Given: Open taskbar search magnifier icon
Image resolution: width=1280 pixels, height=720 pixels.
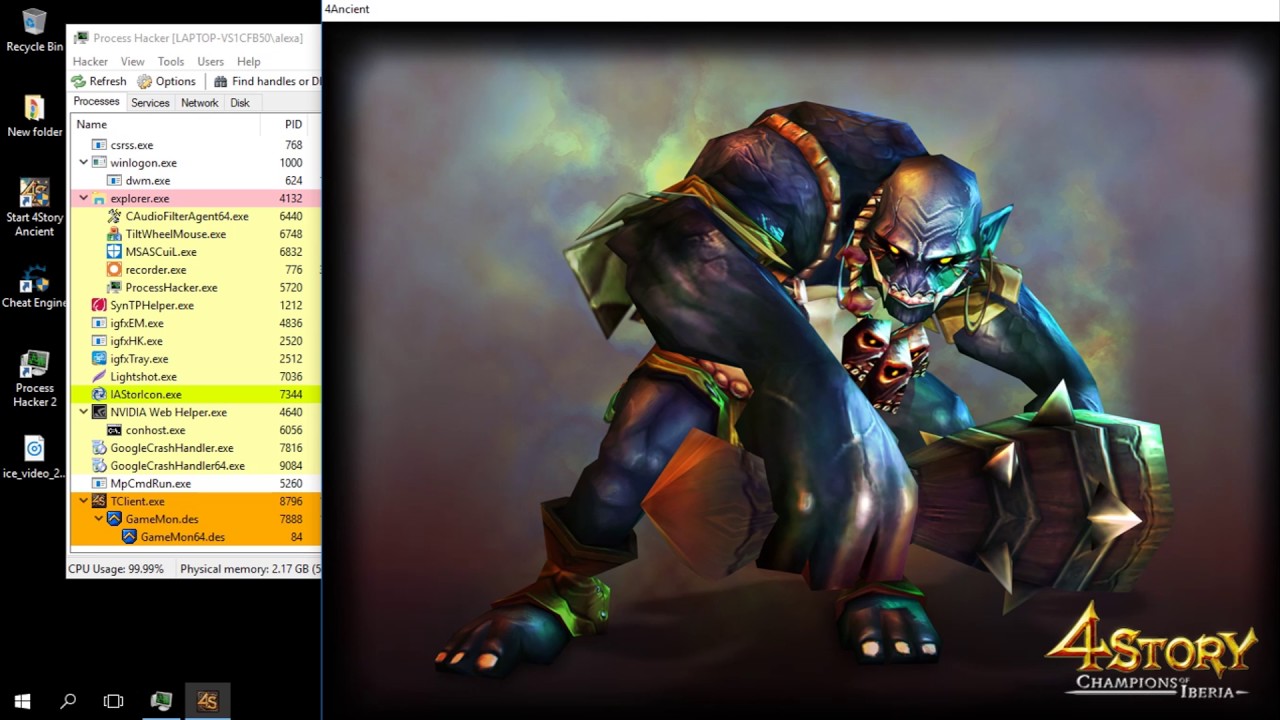Looking at the screenshot, I should pos(68,701).
